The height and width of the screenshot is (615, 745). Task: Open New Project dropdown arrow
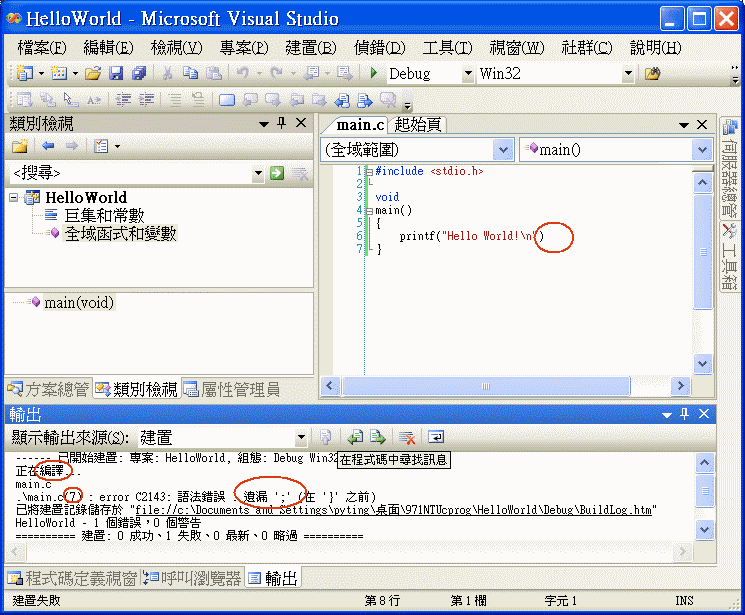coord(41,73)
